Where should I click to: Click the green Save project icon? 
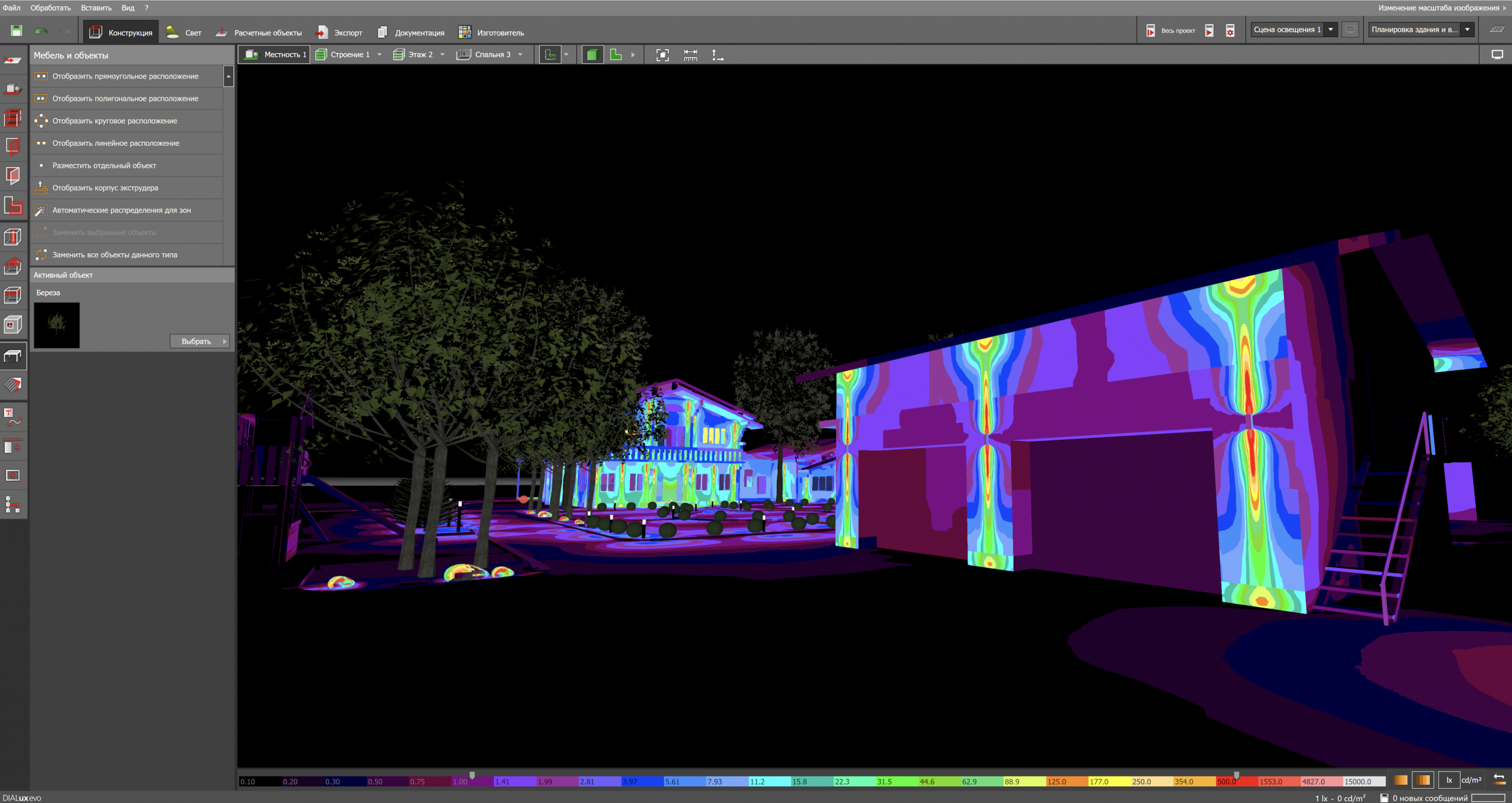[16, 31]
